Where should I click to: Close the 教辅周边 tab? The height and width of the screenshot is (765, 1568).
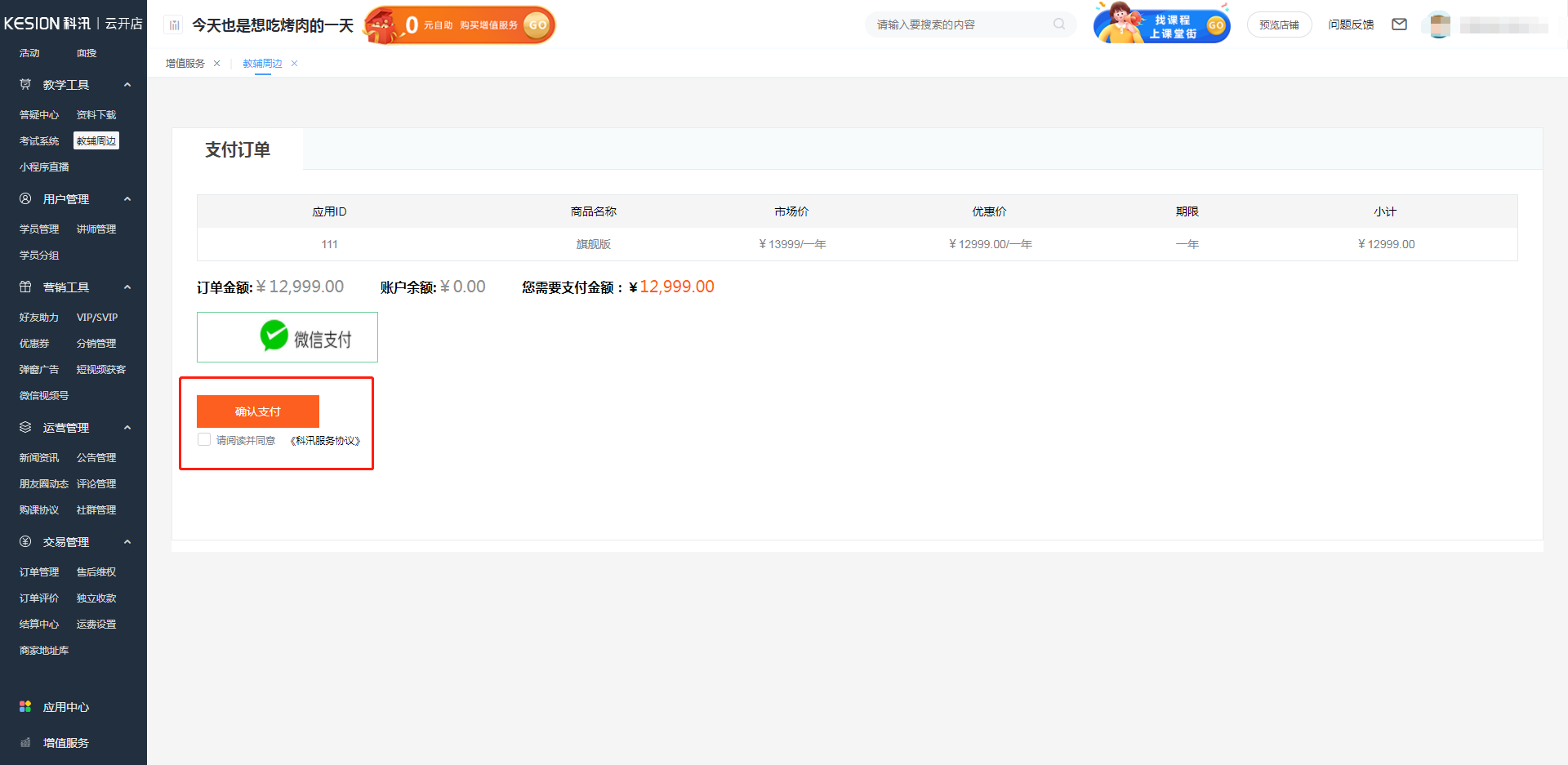(x=294, y=64)
